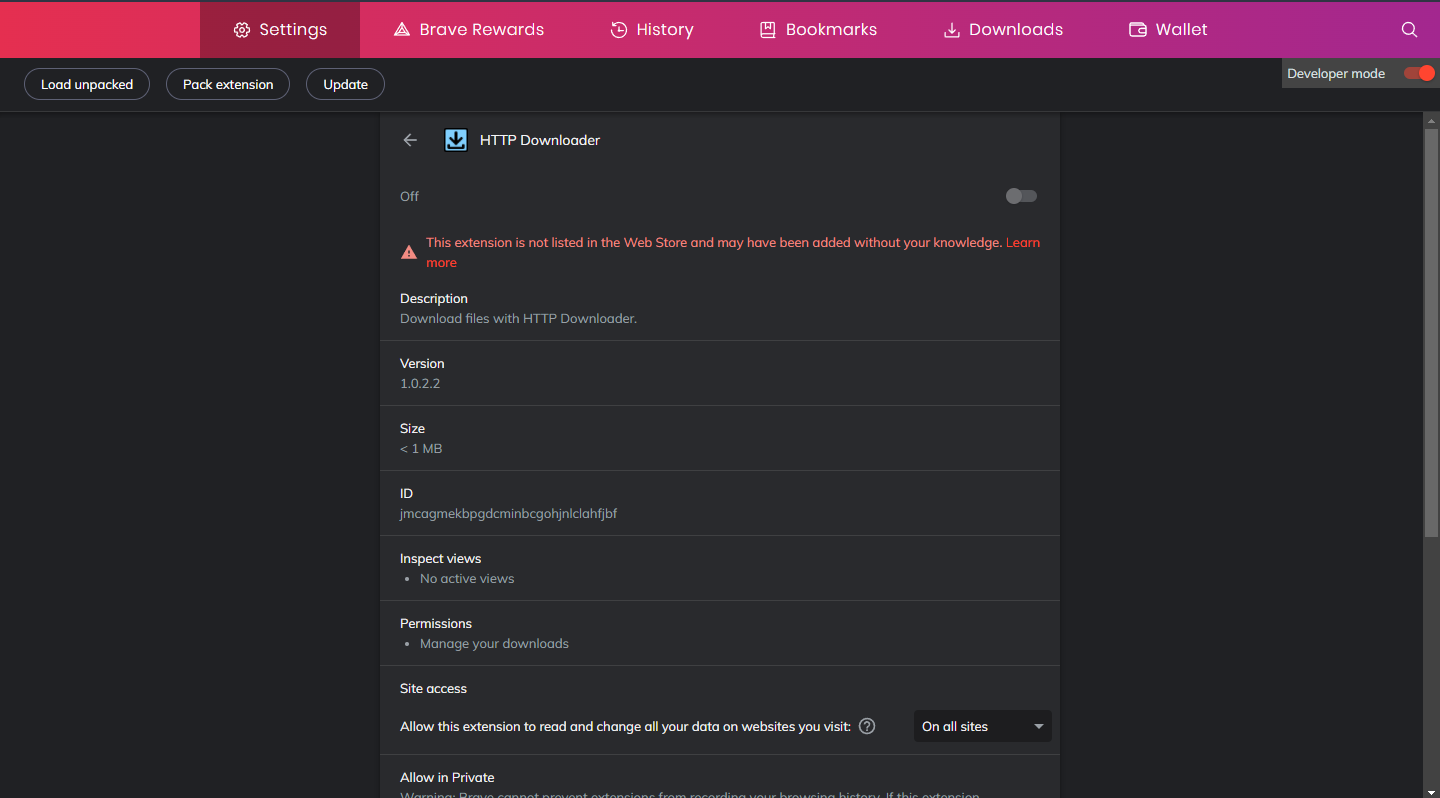Click the HTTP Downloader extension icon
The width and height of the screenshot is (1440, 798).
point(456,140)
